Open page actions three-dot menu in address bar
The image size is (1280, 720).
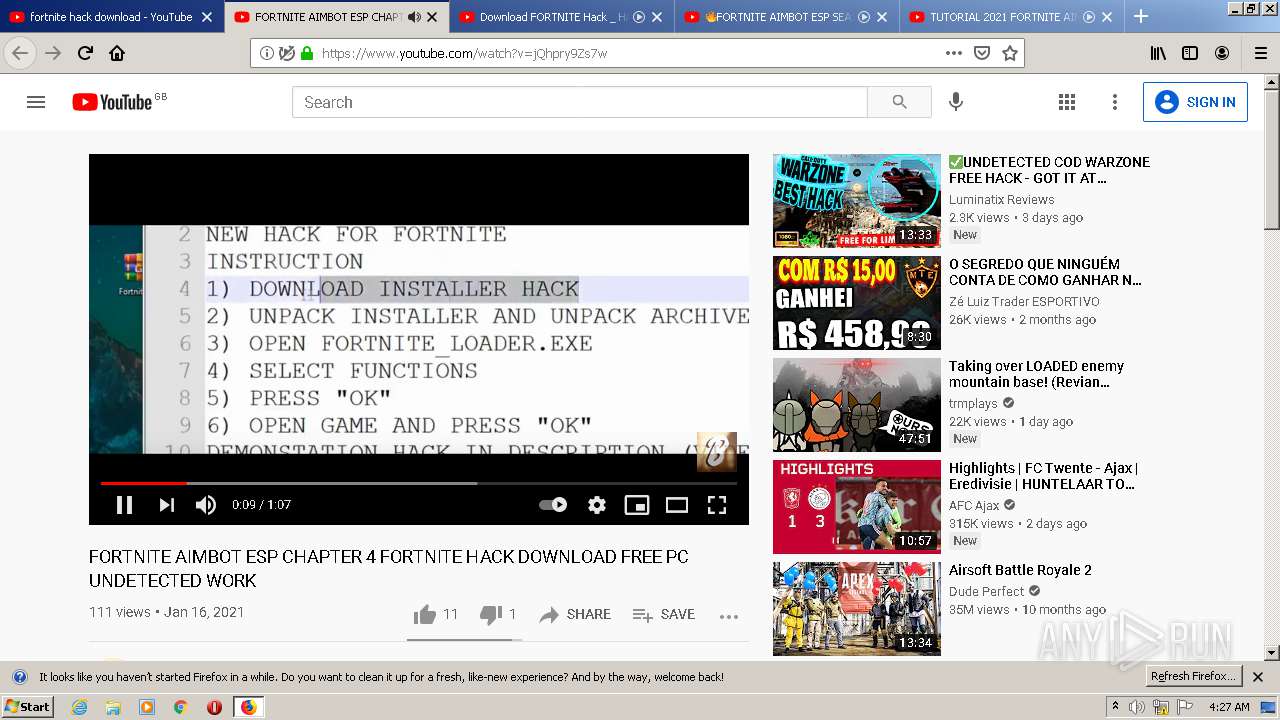point(954,53)
